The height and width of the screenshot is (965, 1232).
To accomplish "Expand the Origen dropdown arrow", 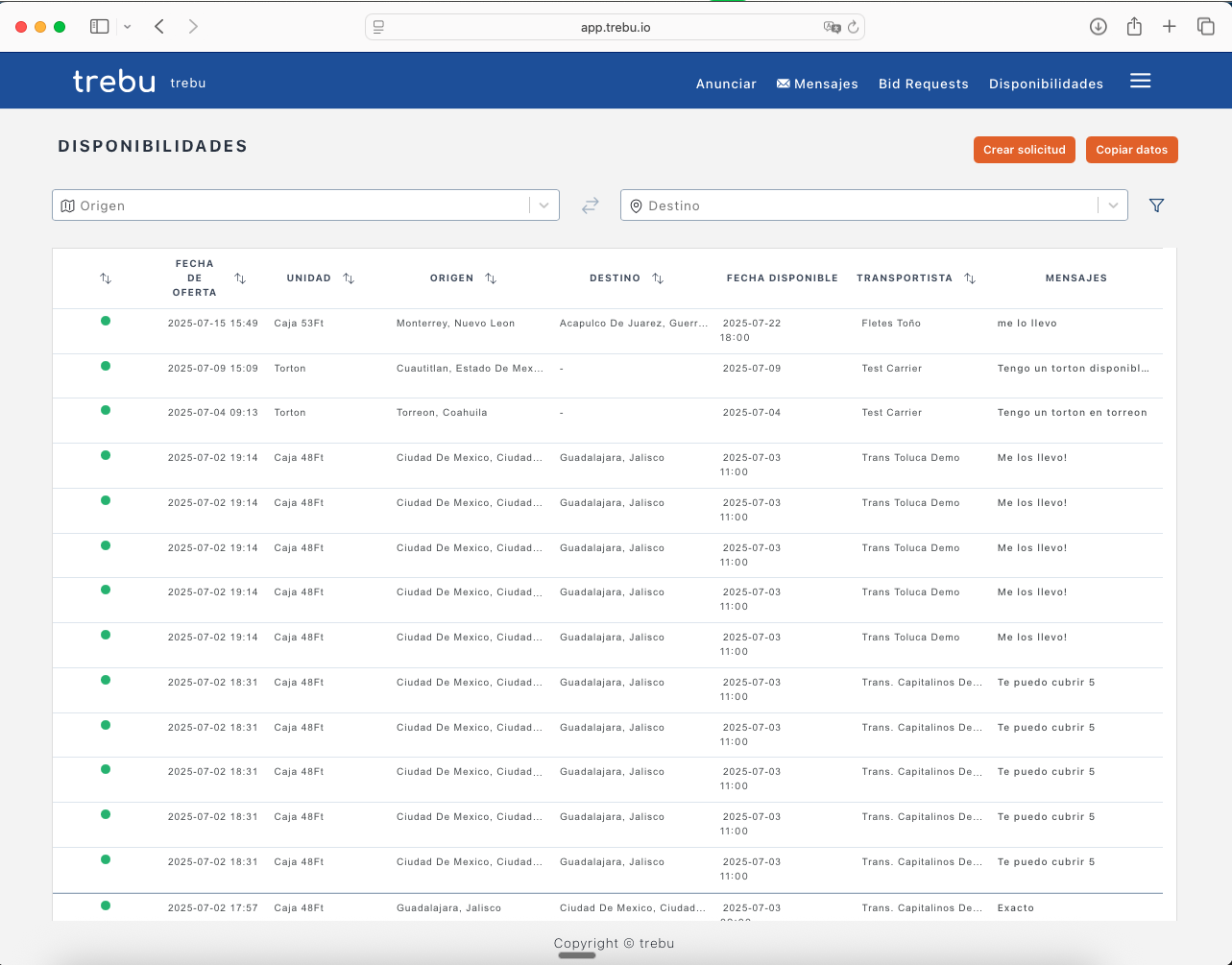I will pos(544,205).
